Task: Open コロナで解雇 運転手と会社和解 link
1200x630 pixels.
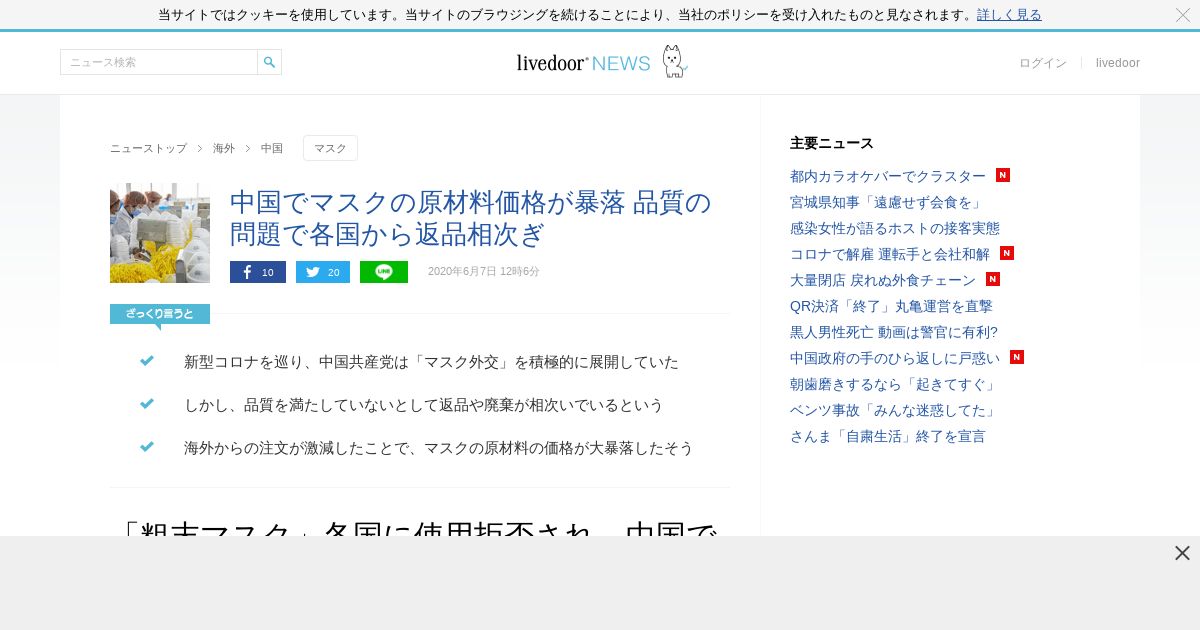Action: [x=890, y=254]
